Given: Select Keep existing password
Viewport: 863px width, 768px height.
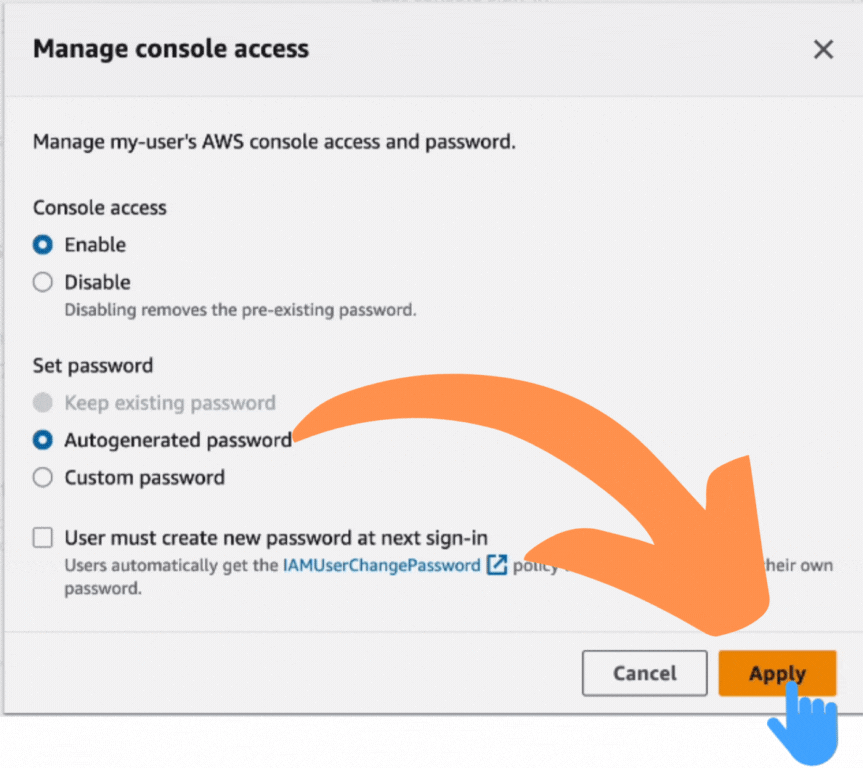Looking at the screenshot, I should coord(40,402).
